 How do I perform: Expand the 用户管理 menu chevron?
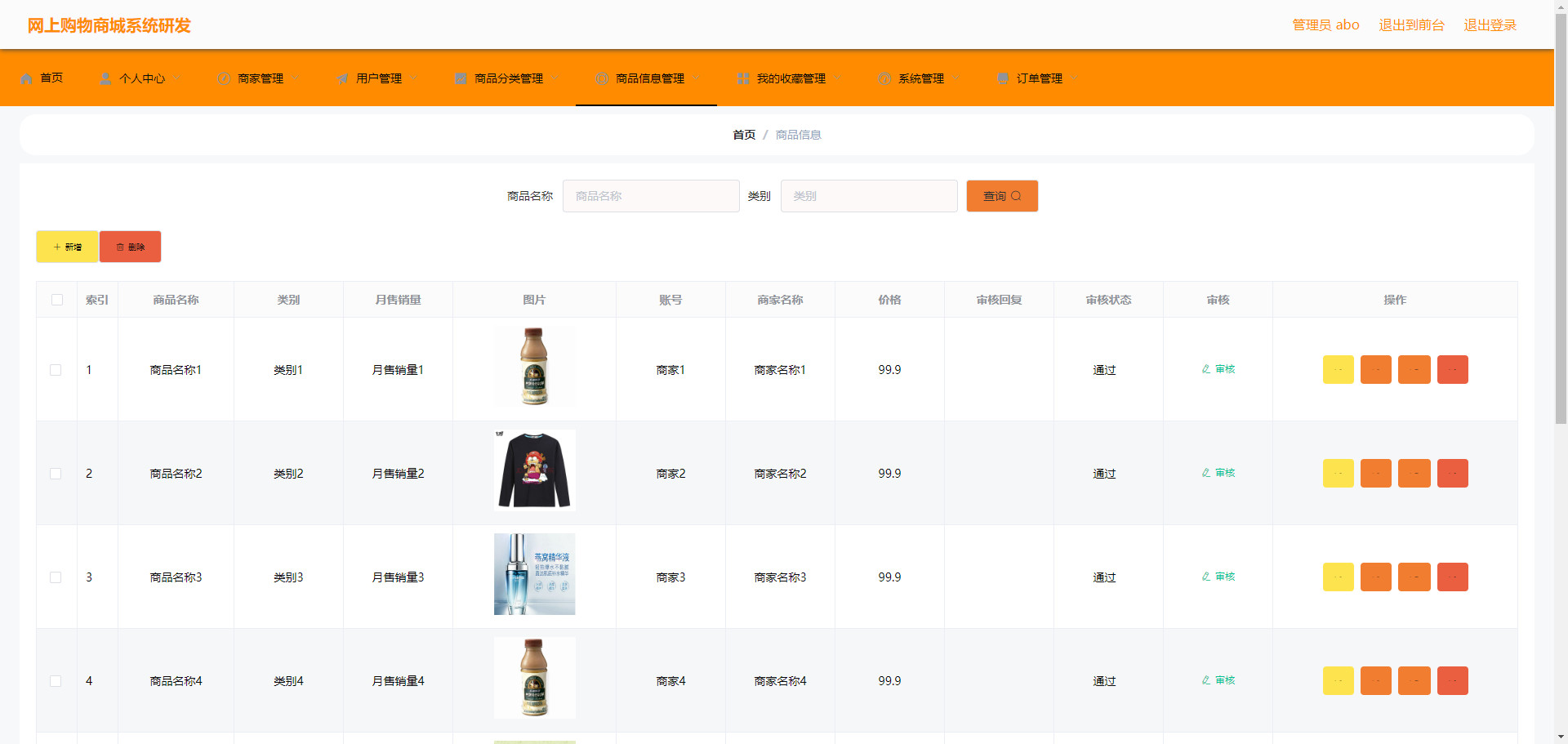(413, 78)
